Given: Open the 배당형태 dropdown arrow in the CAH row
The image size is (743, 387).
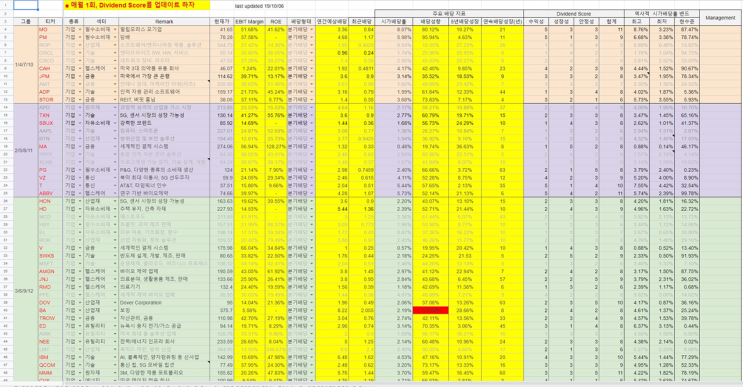Looking at the screenshot, I should tap(312, 68).
